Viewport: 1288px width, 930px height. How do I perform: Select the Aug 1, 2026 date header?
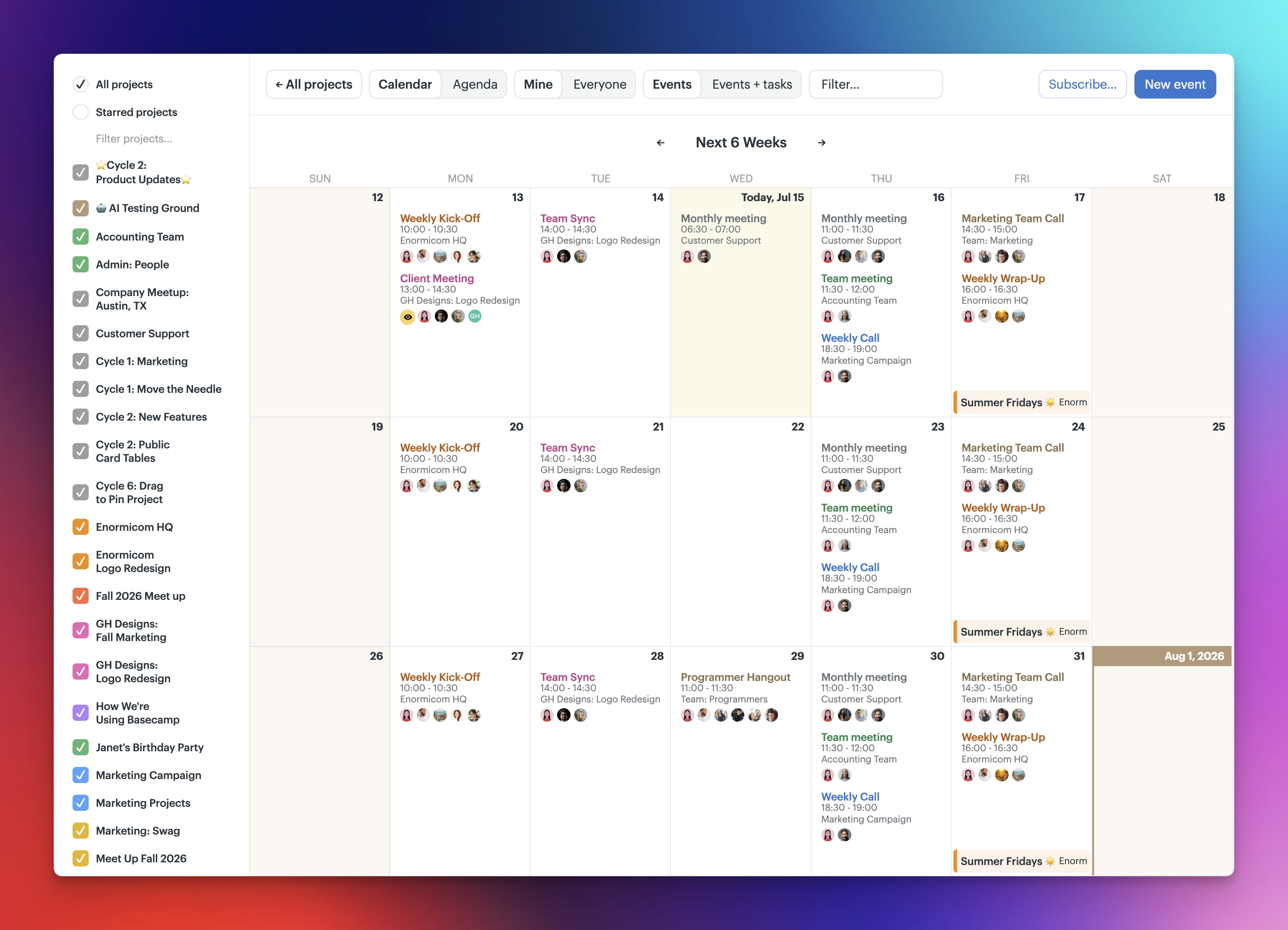coord(1162,656)
